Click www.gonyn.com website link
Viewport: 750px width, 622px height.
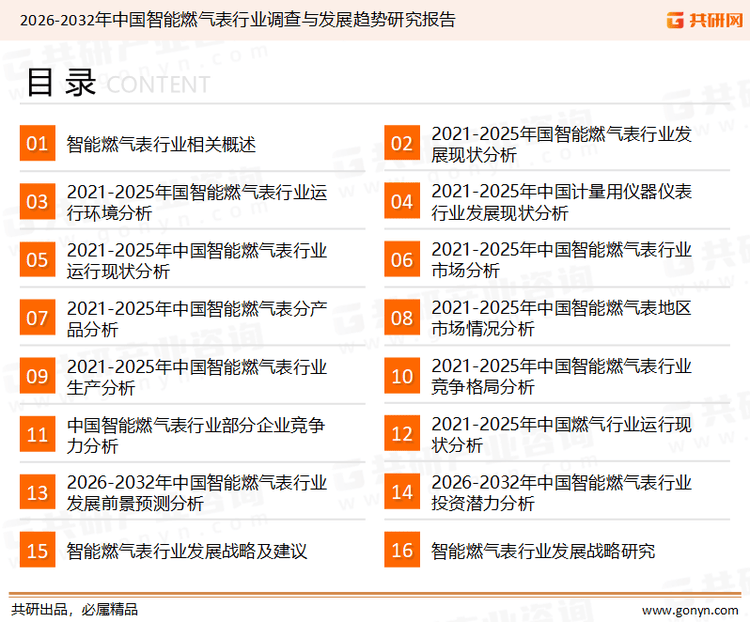pos(690,609)
